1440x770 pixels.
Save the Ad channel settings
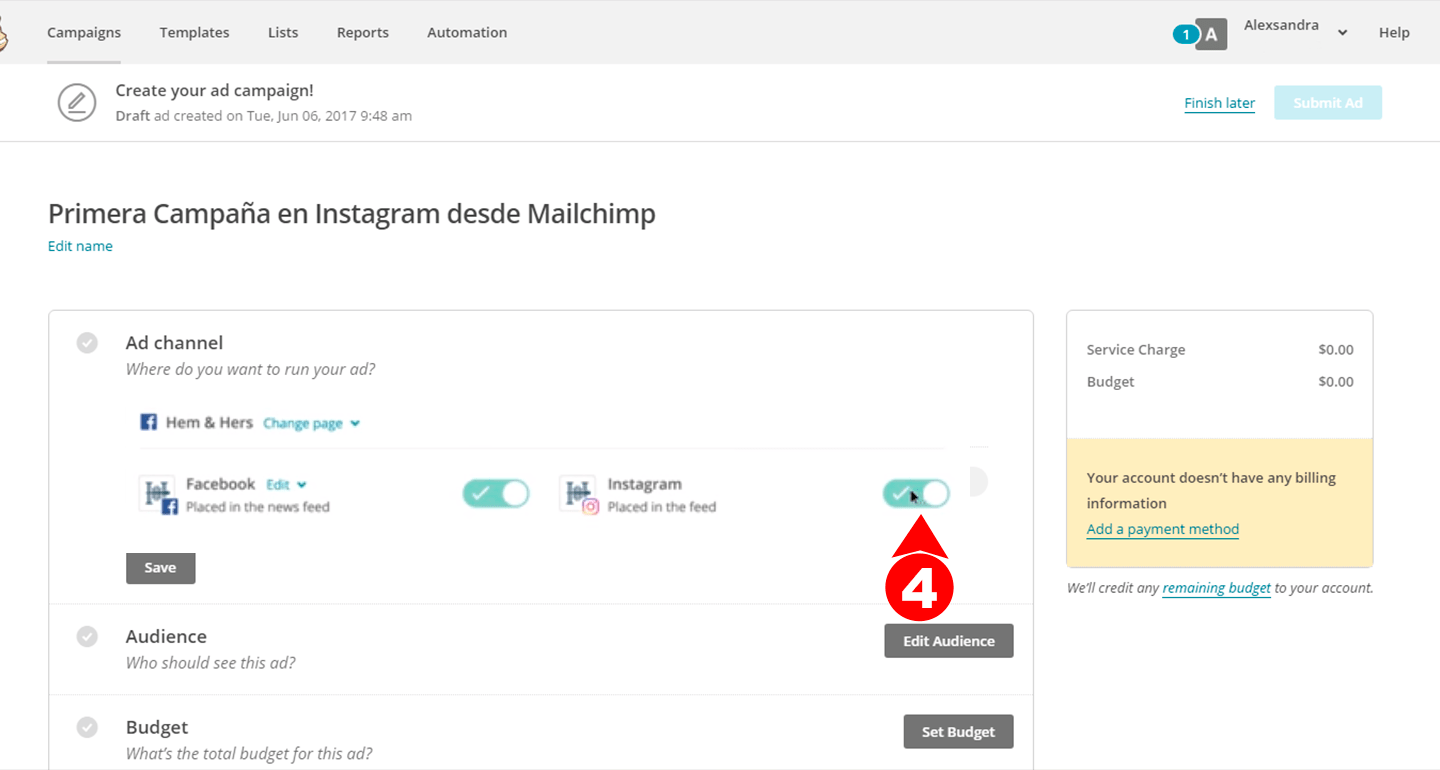(x=160, y=568)
